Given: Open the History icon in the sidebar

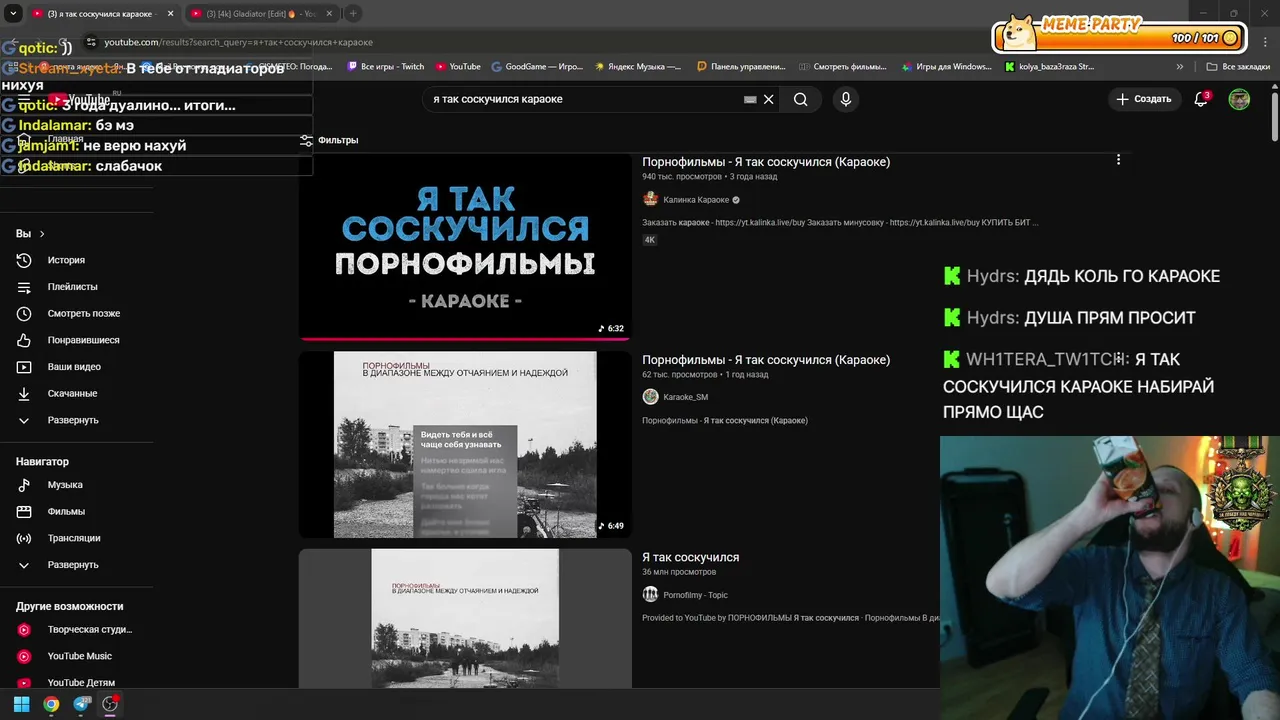Looking at the screenshot, I should (24, 260).
